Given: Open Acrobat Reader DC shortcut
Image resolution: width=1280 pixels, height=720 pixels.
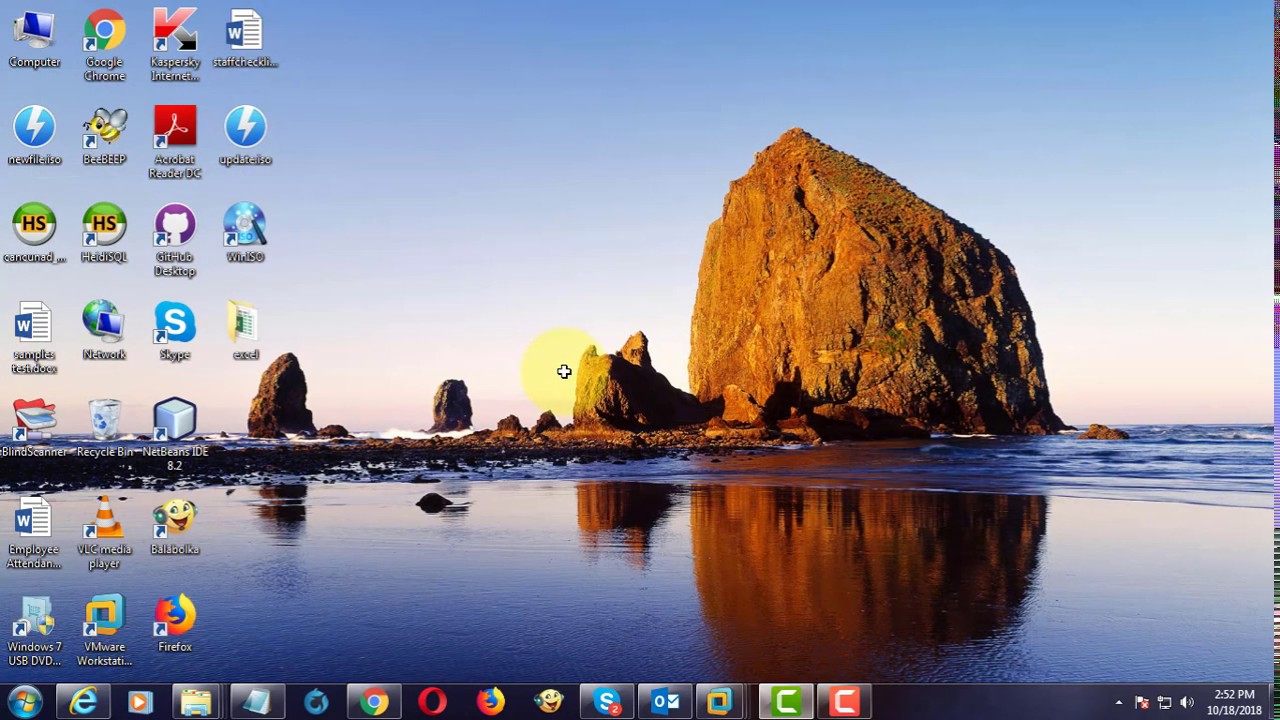Looking at the screenshot, I should (175, 142).
